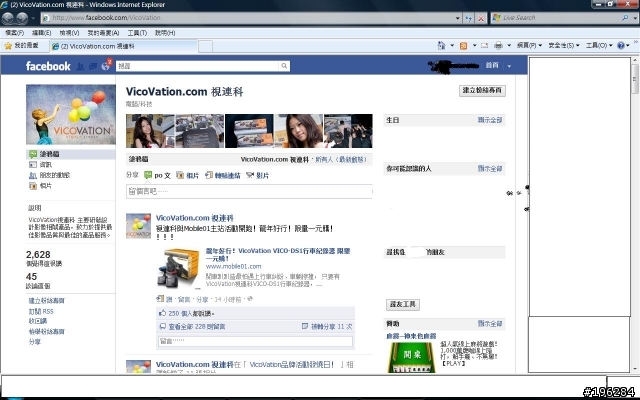Viewport: 640px width, 400px height.
Task: Open the www.moble01.com link
Action: click(x=233, y=266)
